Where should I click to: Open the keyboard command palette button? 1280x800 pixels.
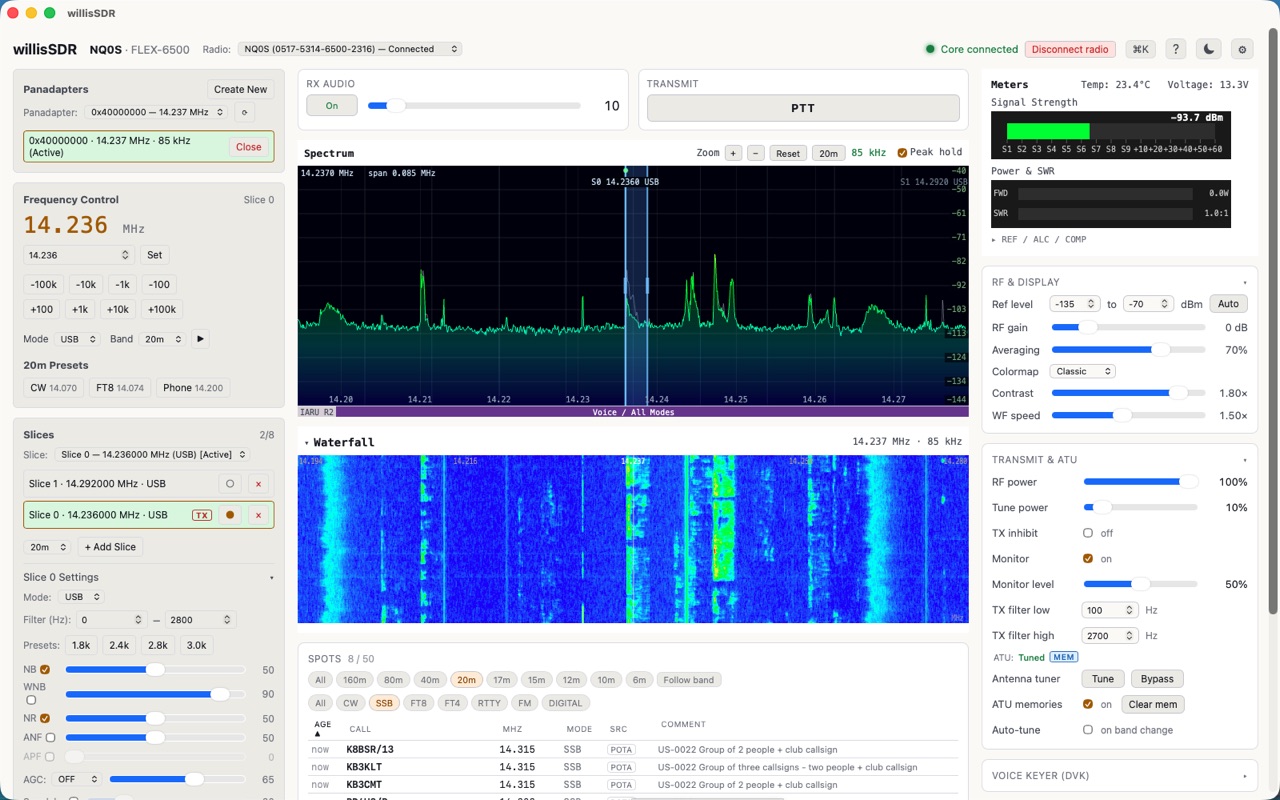click(x=1140, y=49)
